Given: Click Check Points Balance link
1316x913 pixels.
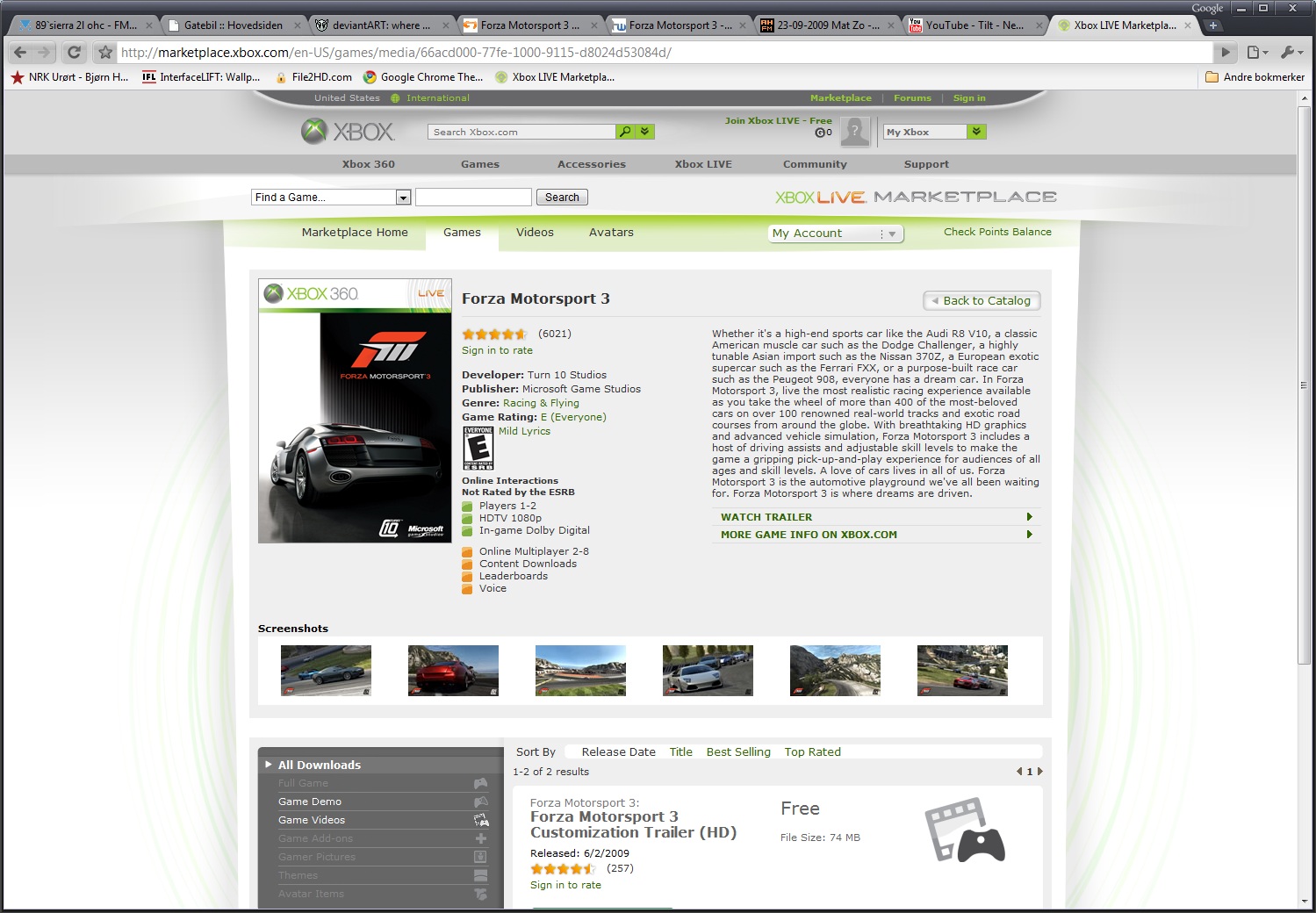Looking at the screenshot, I should coord(997,232).
